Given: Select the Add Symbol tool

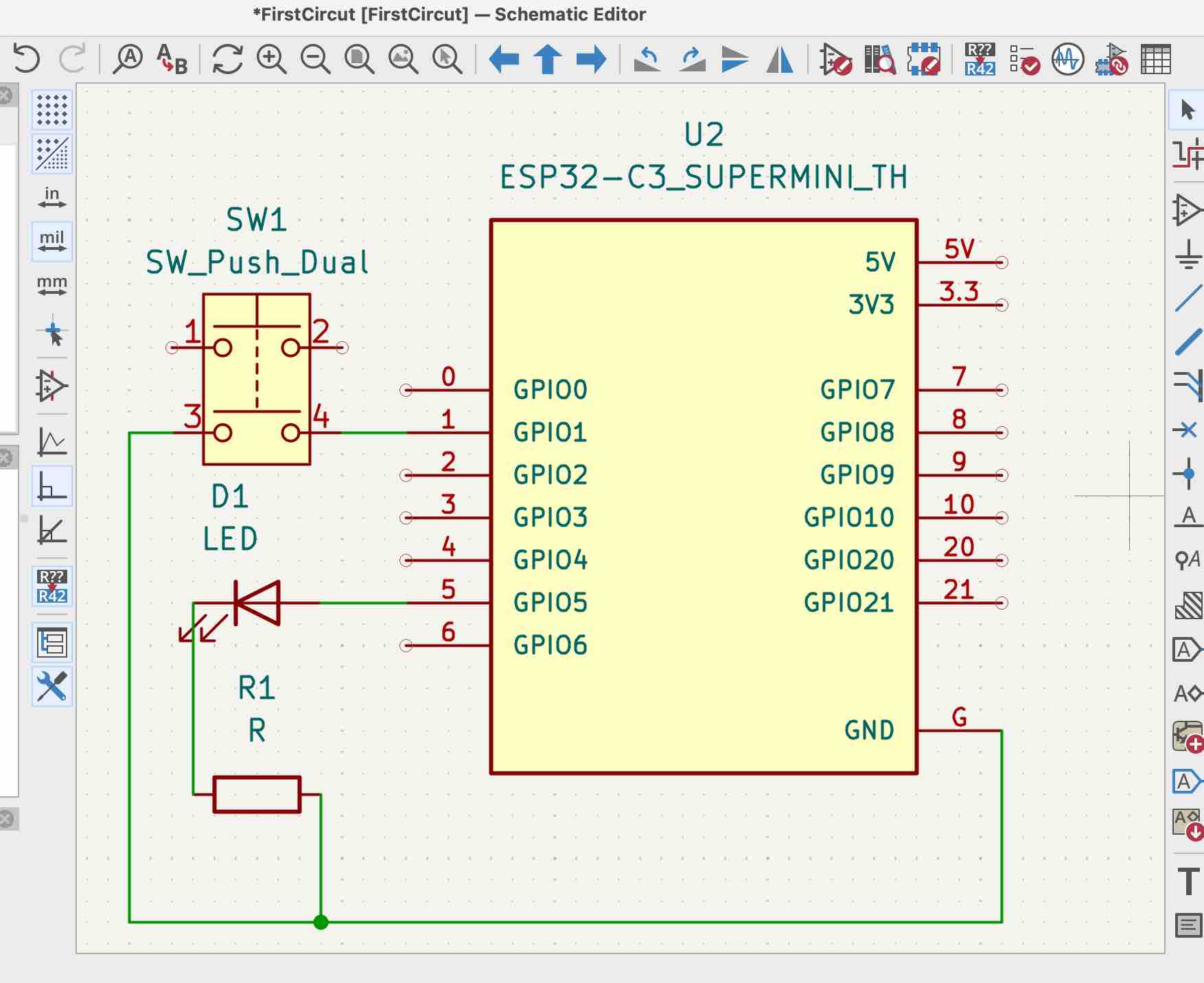Looking at the screenshot, I should [x=1188, y=209].
